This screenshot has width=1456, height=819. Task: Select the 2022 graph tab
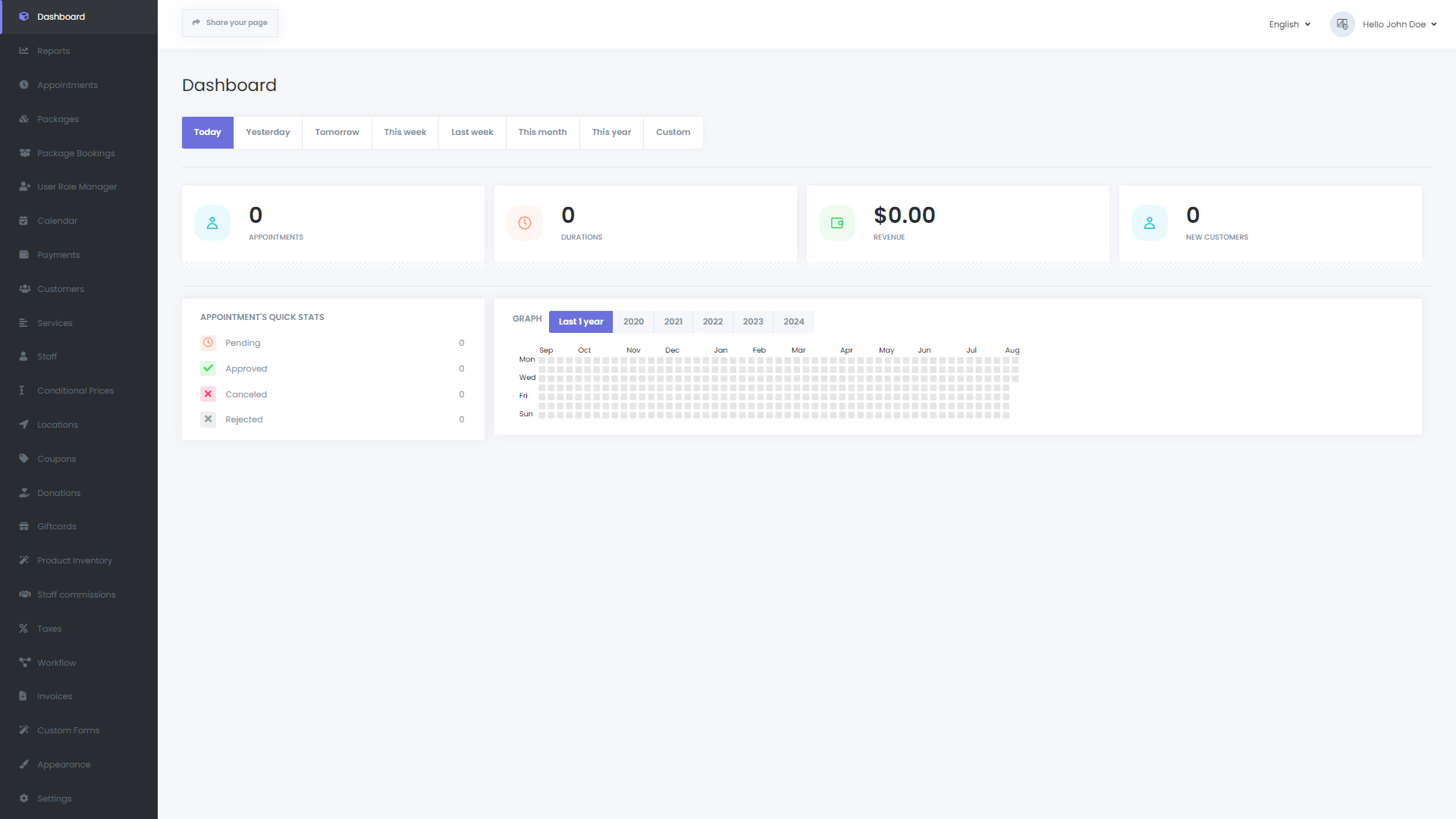click(x=712, y=322)
